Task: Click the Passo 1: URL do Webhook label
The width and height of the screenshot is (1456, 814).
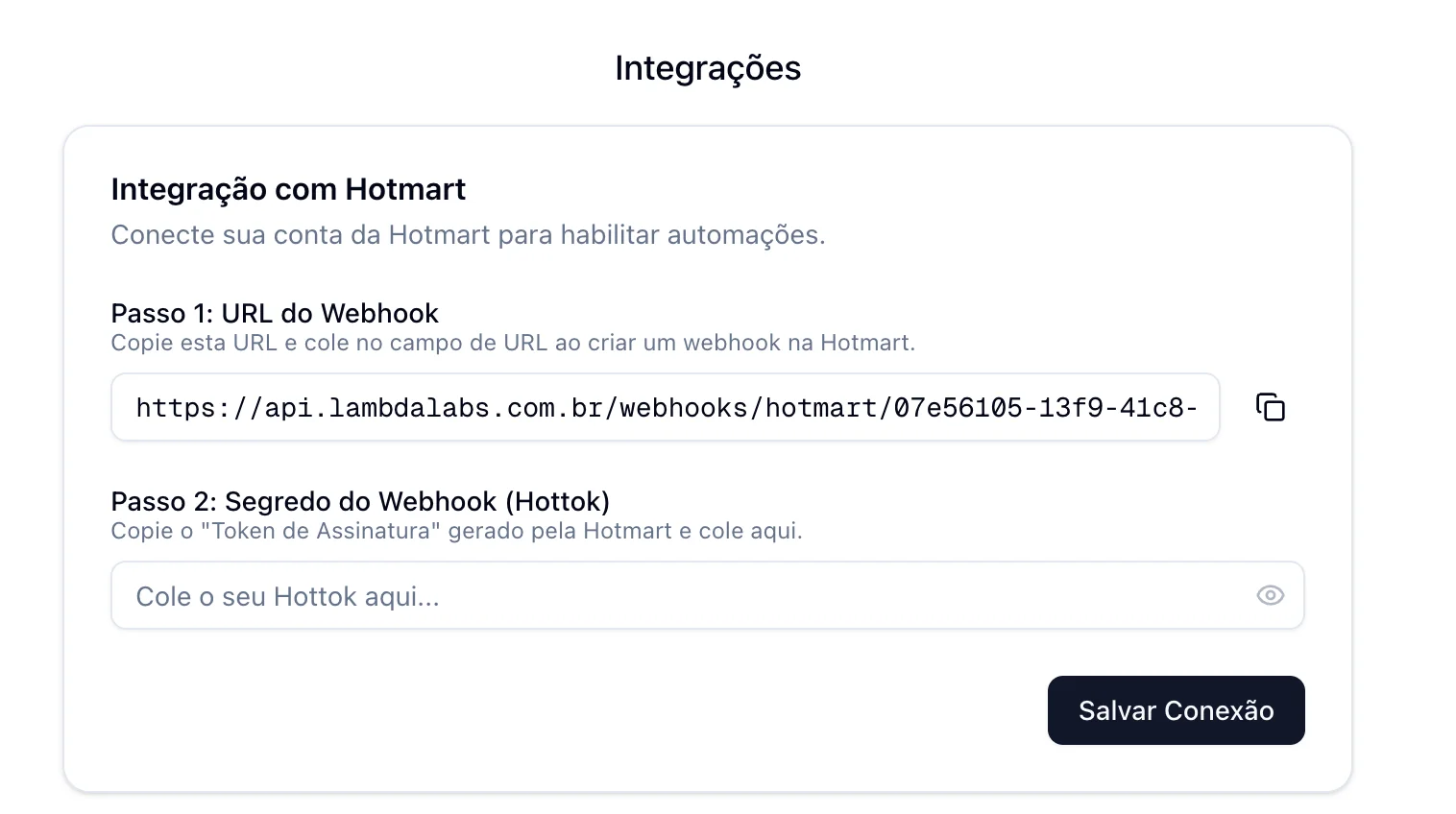Action: click(274, 313)
